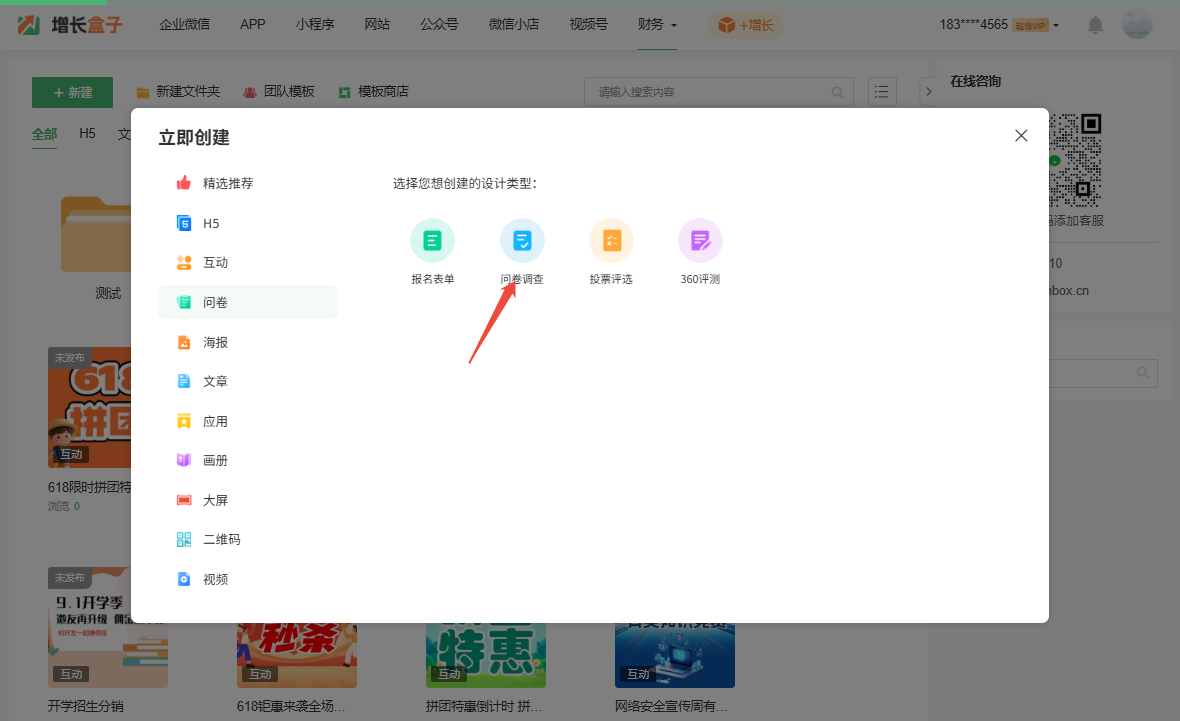
Task: Choose the 问卷调查 survey icon
Action: [x=522, y=241]
